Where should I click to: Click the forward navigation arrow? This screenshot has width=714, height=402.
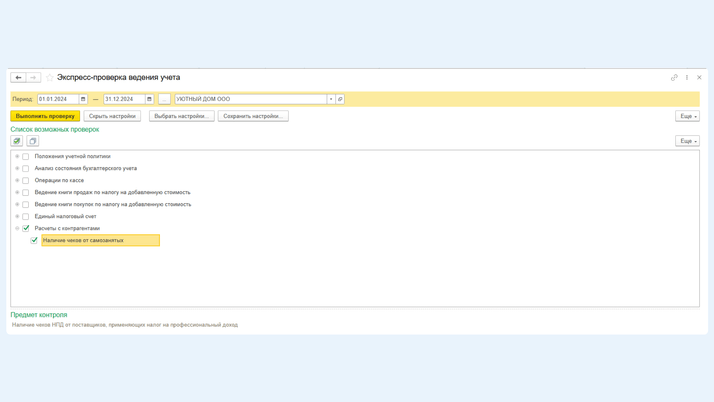[33, 77]
